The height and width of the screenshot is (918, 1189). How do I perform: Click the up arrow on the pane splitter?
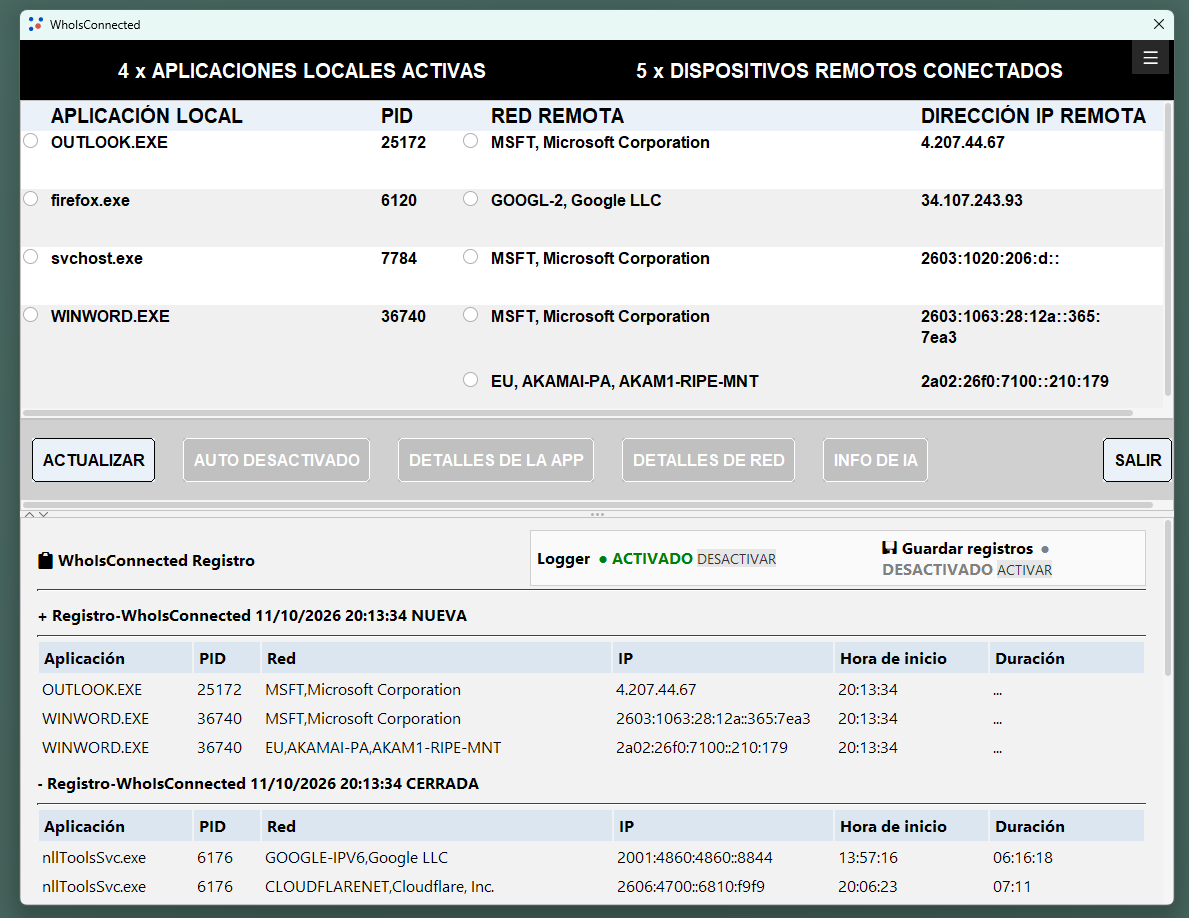tap(30, 515)
